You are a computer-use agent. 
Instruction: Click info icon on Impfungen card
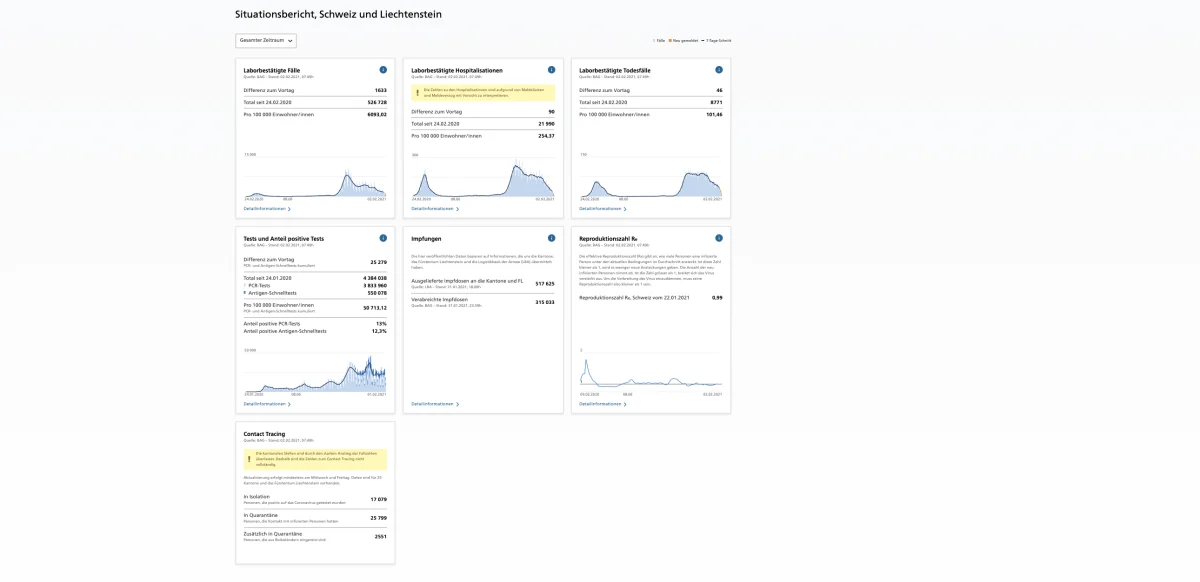tap(551, 238)
